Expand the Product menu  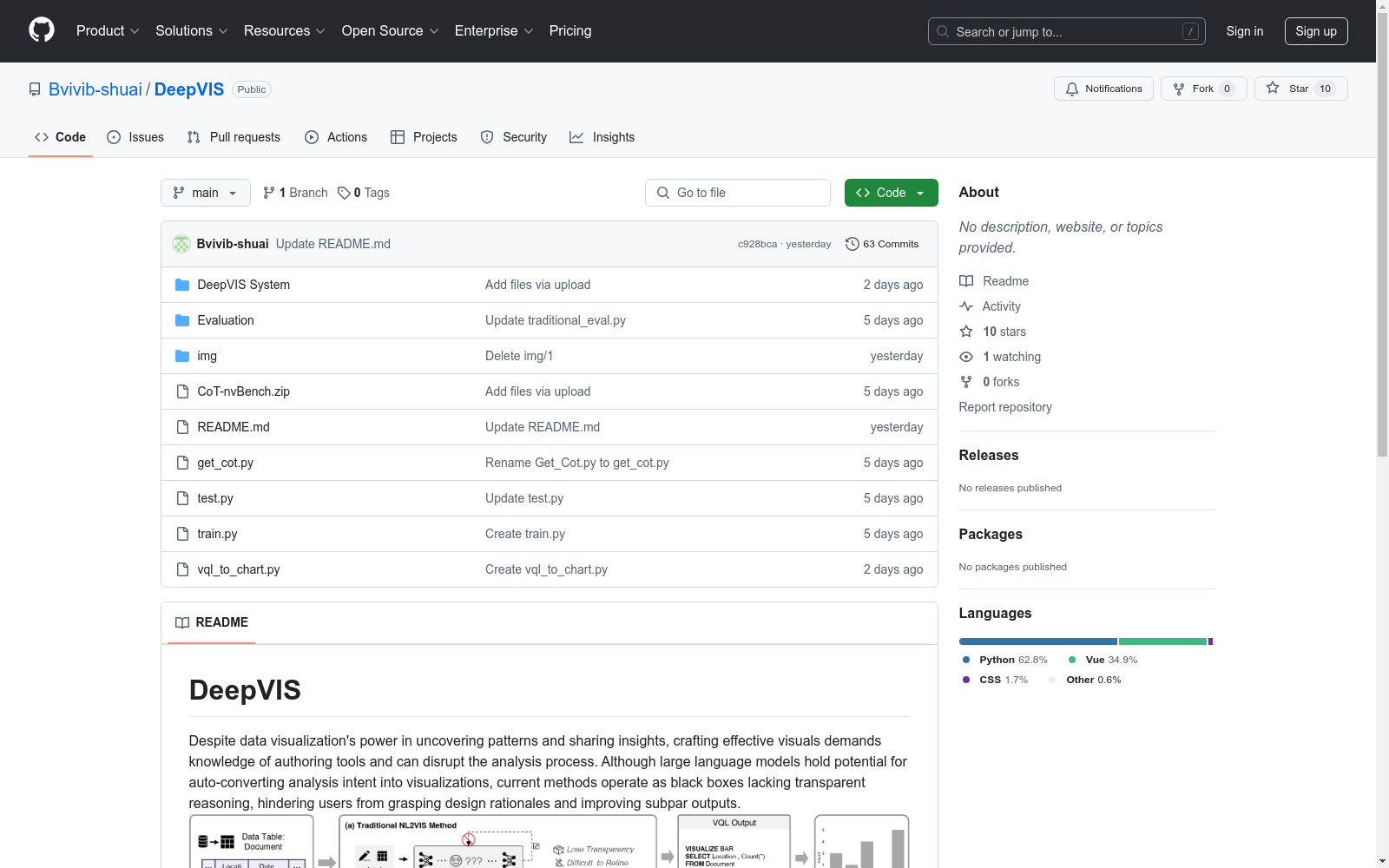(x=108, y=31)
